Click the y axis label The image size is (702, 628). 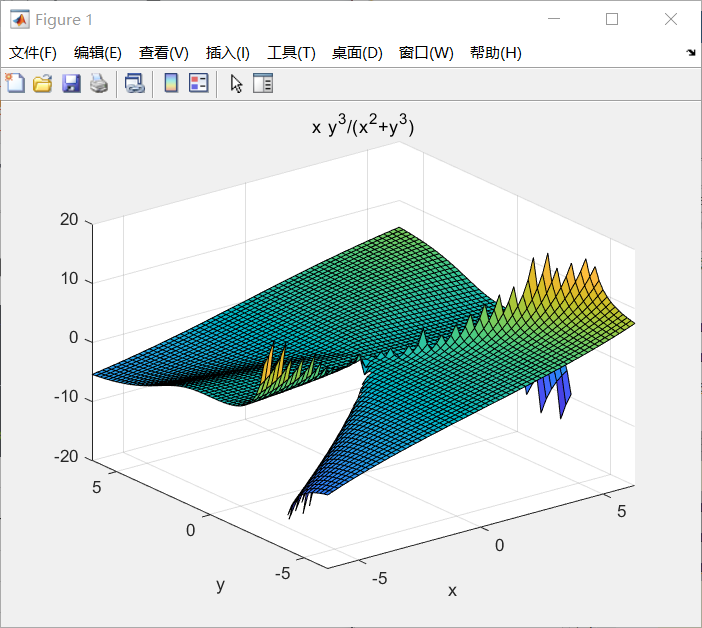[x=220, y=585]
